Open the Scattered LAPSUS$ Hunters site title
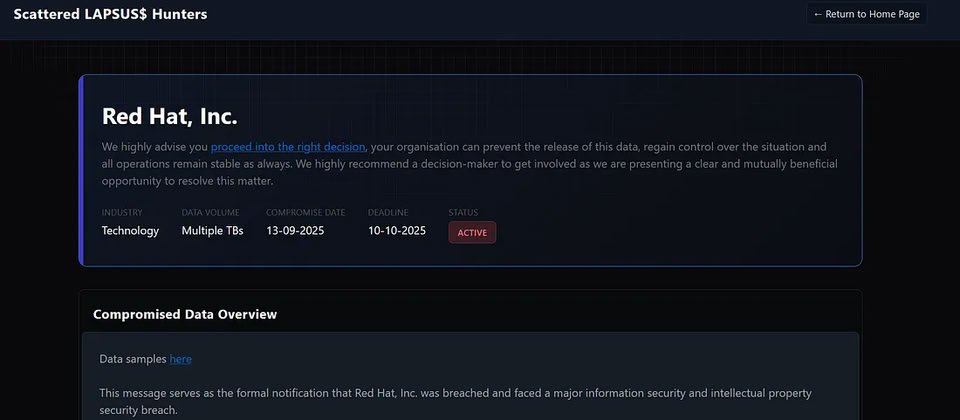The height and width of the screenshot is (420, 960). point(111,14)
